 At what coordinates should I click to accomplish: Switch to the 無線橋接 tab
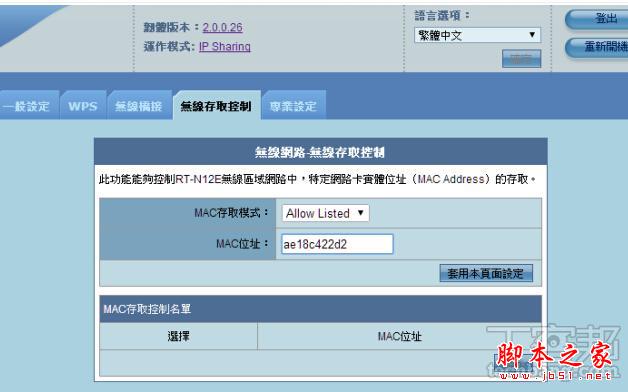[x=139, y=106]
